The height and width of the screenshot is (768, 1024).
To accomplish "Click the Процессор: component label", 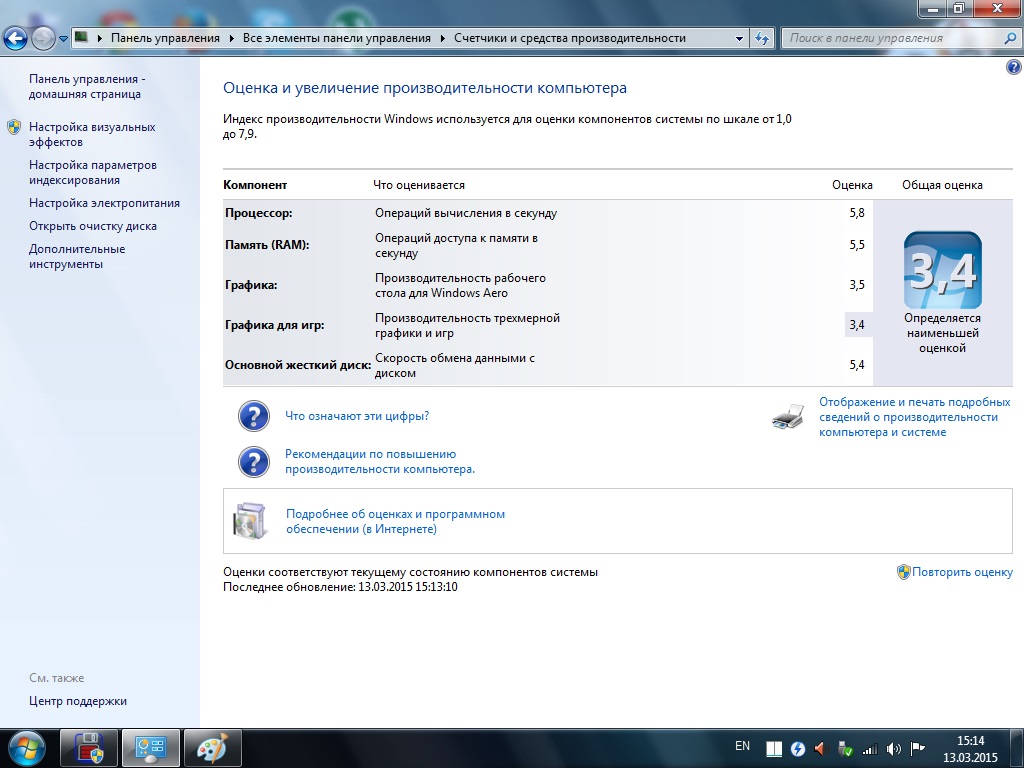I will [259, 213].
